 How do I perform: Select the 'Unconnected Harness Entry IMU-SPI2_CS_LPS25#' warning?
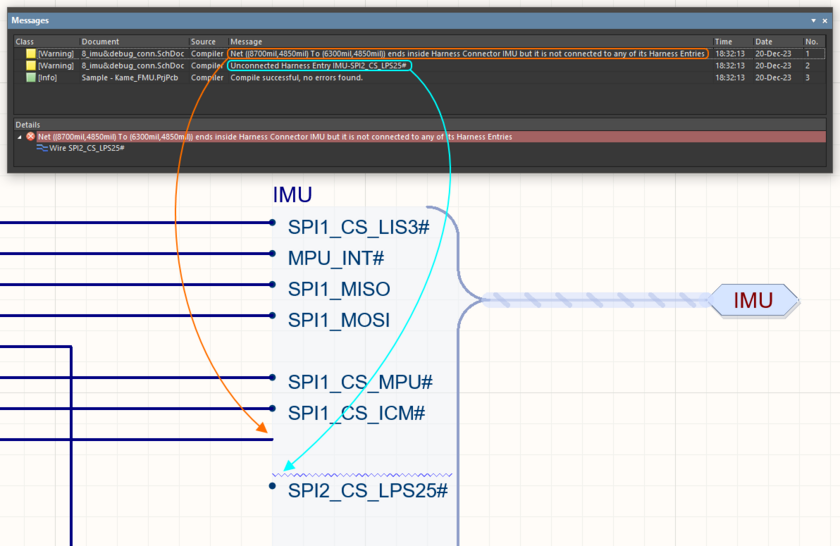coord(319,65)
